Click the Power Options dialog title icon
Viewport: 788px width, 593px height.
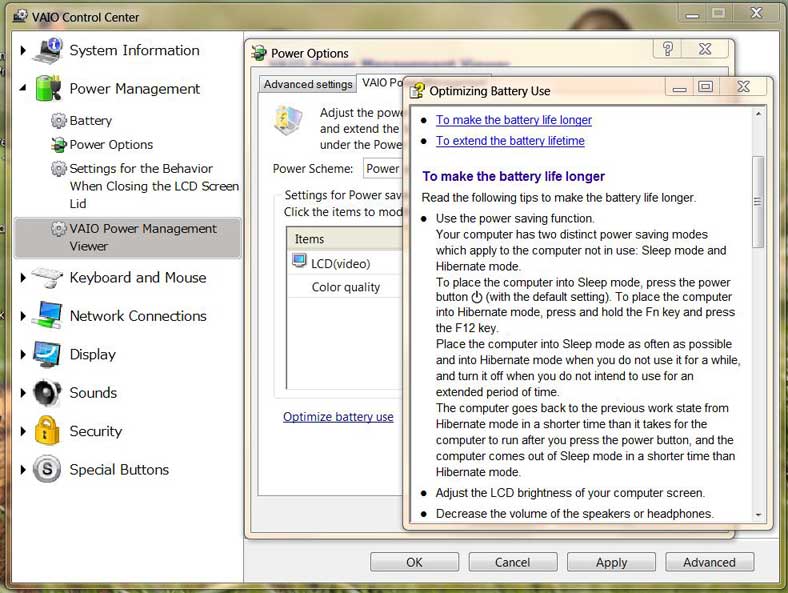point(259,53)
